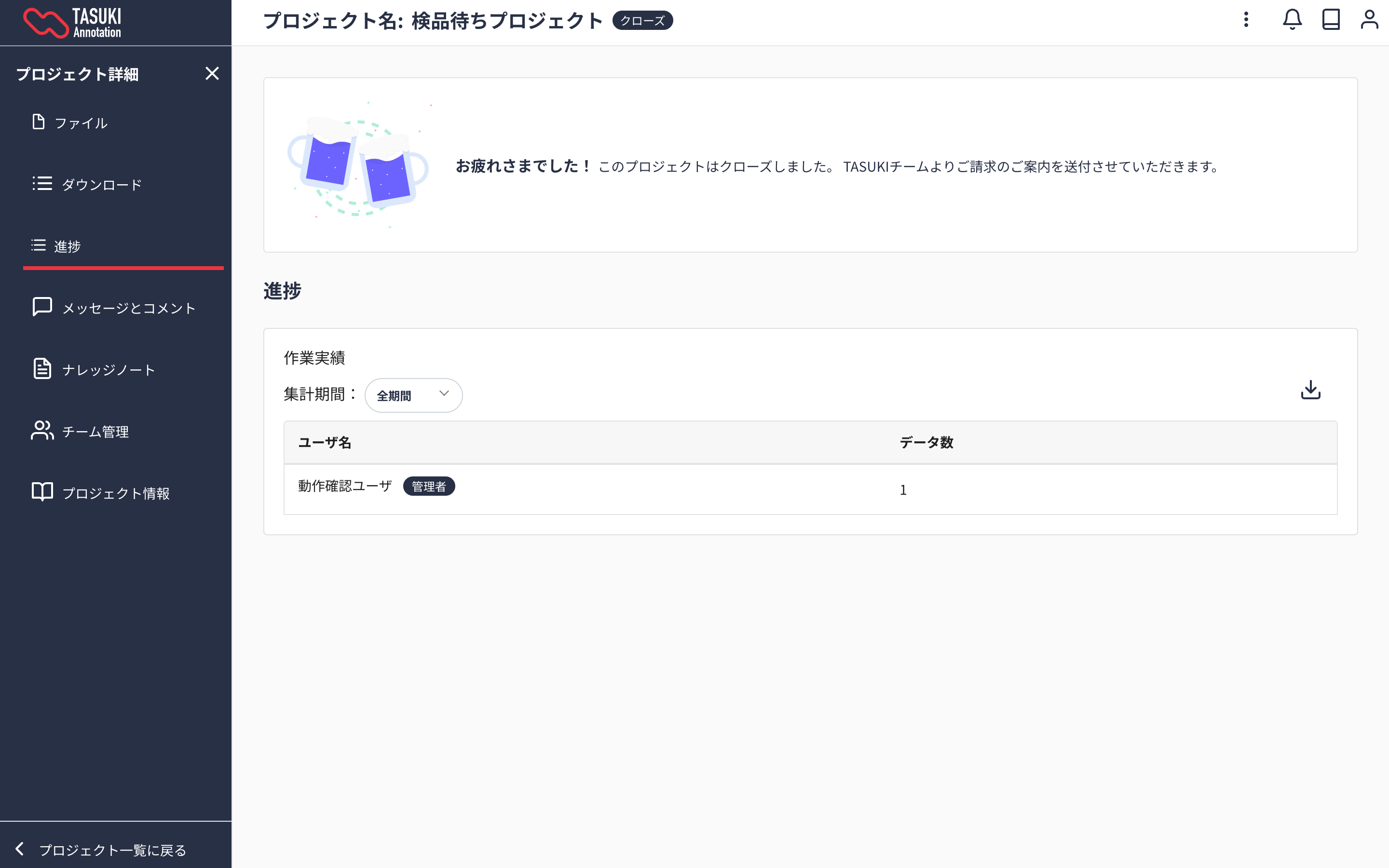The width and height of the screenshot is (1389, 868).
Task: Click the 管理者 badge in user row
Action: 429,486
